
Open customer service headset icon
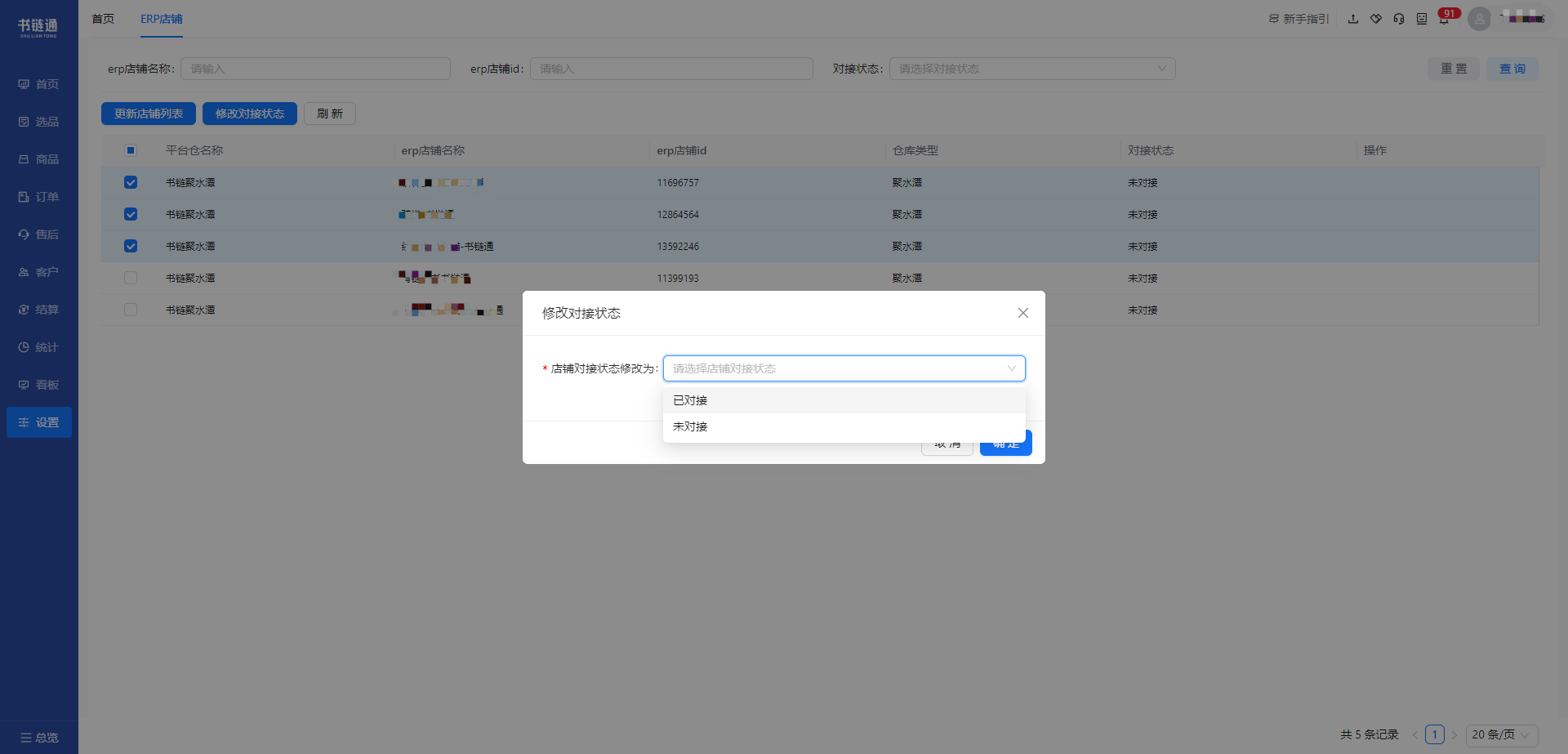[1399, 19]
